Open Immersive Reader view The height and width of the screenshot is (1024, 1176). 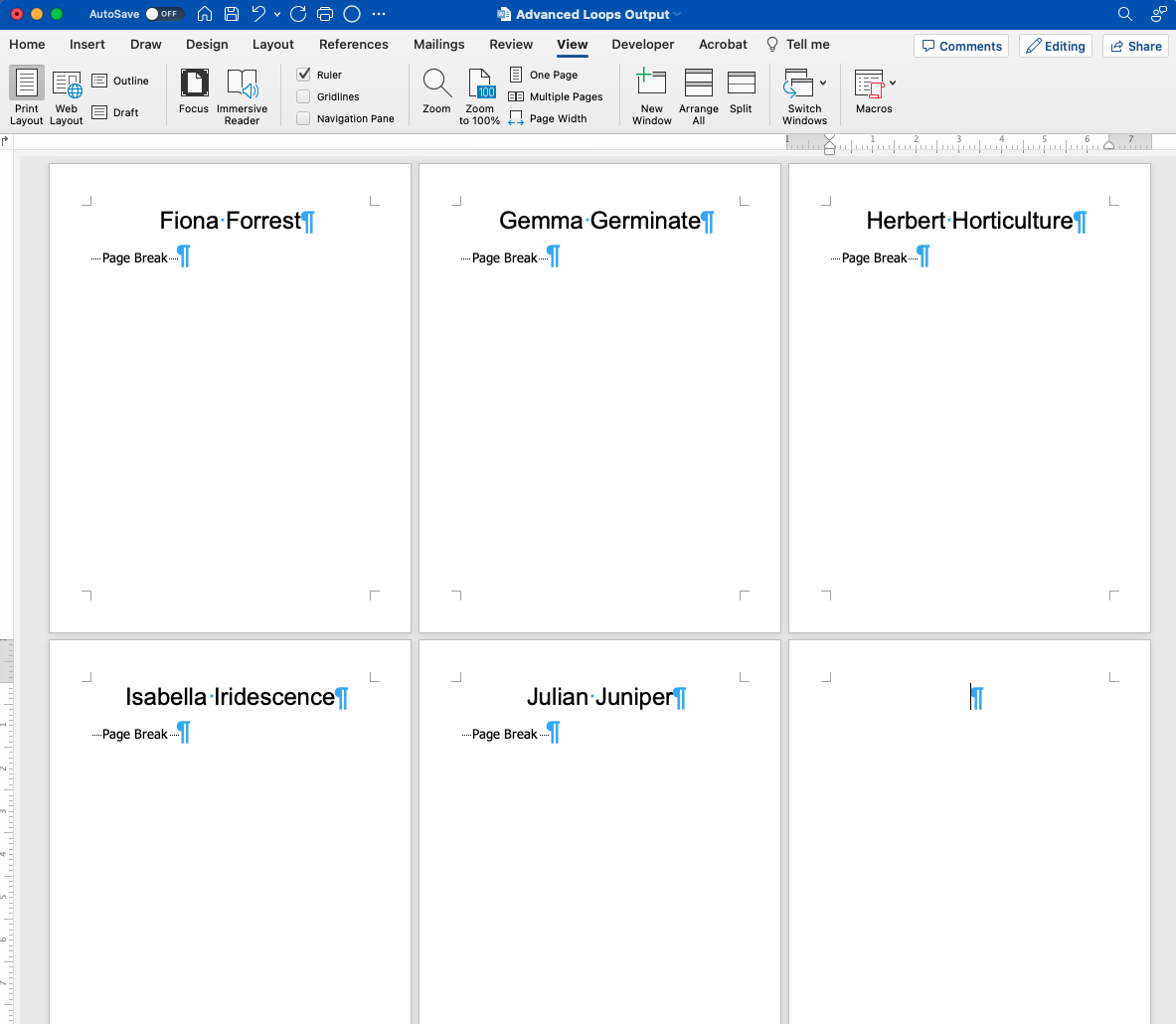(x=242, y=85)
